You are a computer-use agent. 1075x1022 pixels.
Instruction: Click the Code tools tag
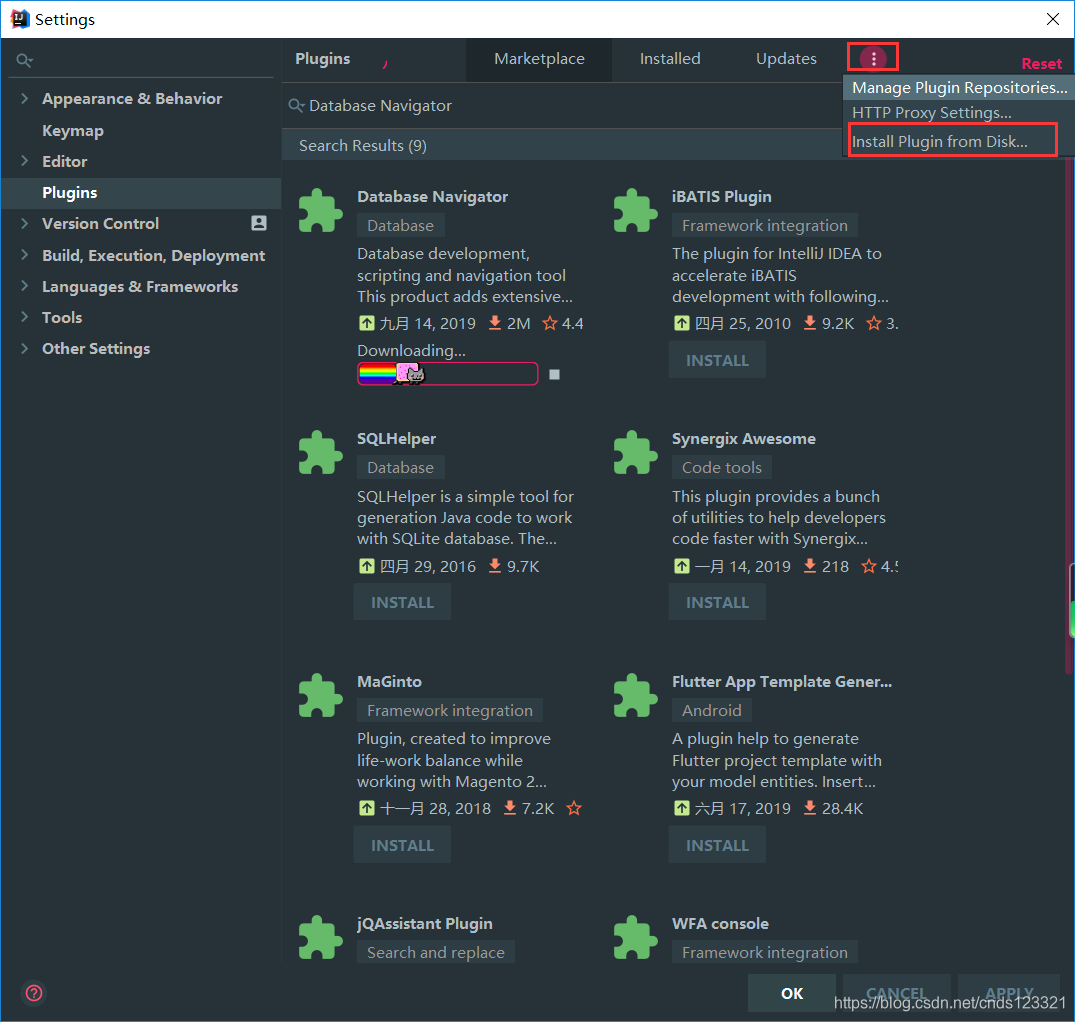(x=721, y=467)
